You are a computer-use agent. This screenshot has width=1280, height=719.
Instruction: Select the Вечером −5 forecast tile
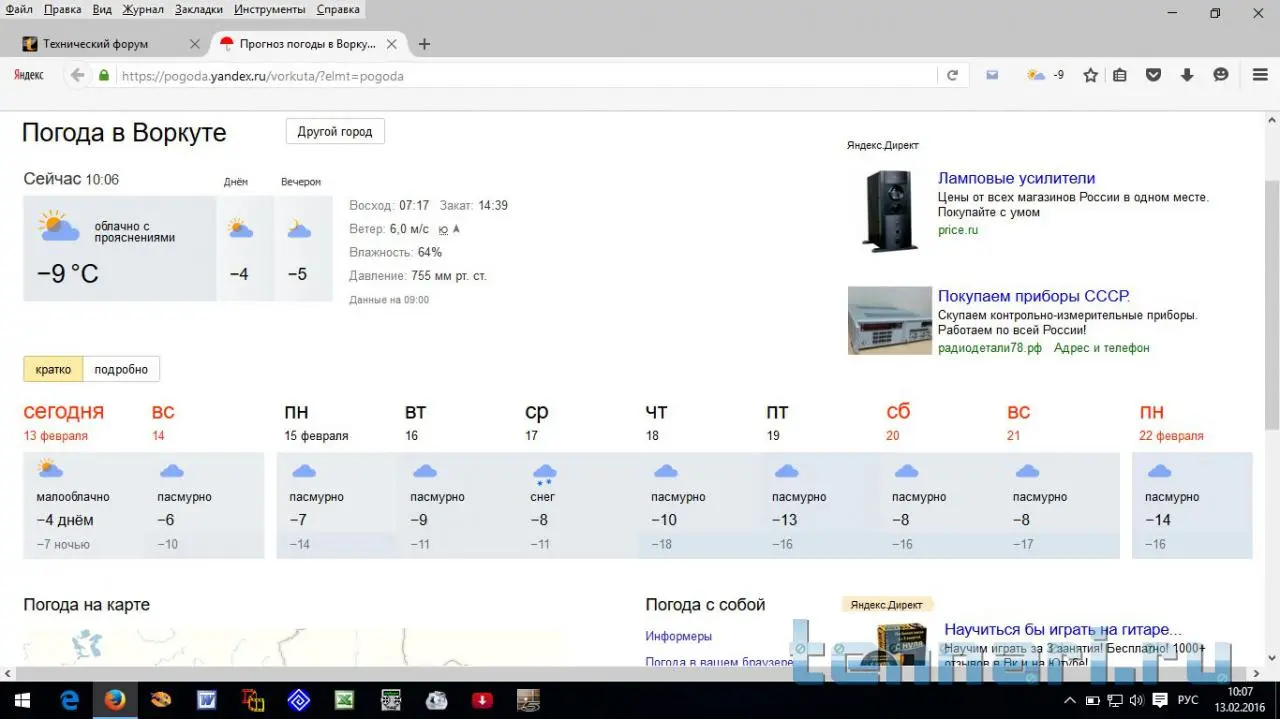coord(303,248)
